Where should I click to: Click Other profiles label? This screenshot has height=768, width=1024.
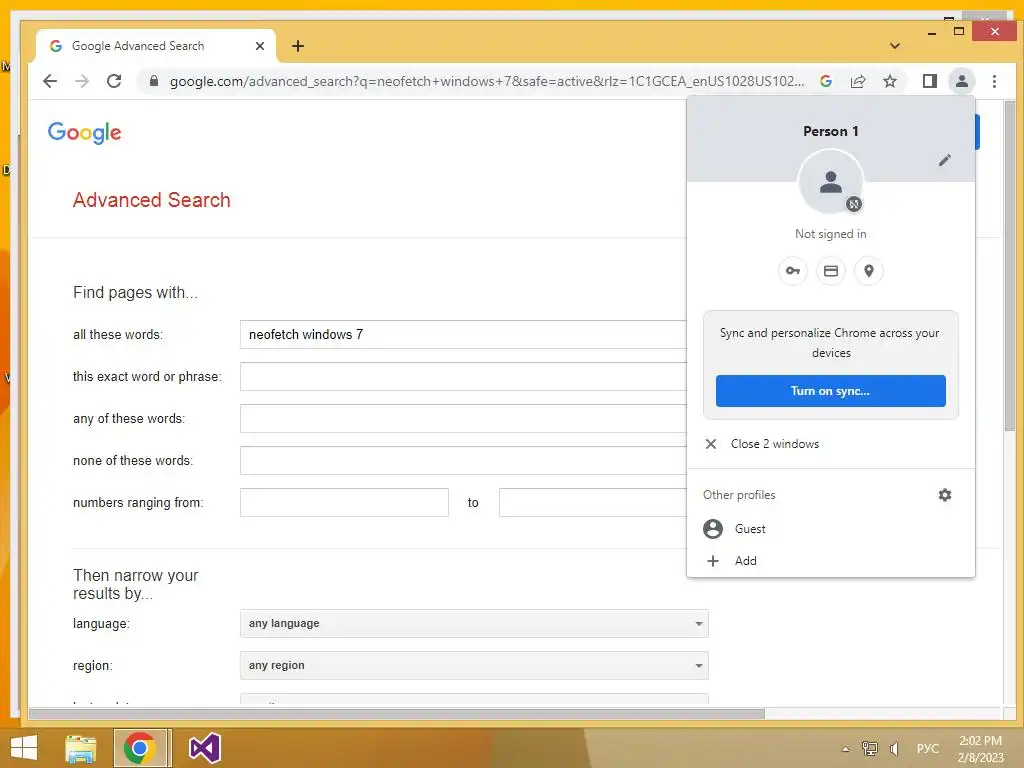click(x=739, y=495)
